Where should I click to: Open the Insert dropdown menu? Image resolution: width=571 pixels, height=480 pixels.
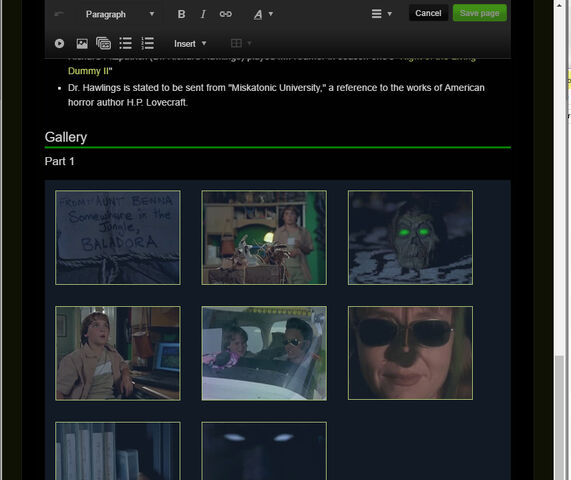pos(190,44)
